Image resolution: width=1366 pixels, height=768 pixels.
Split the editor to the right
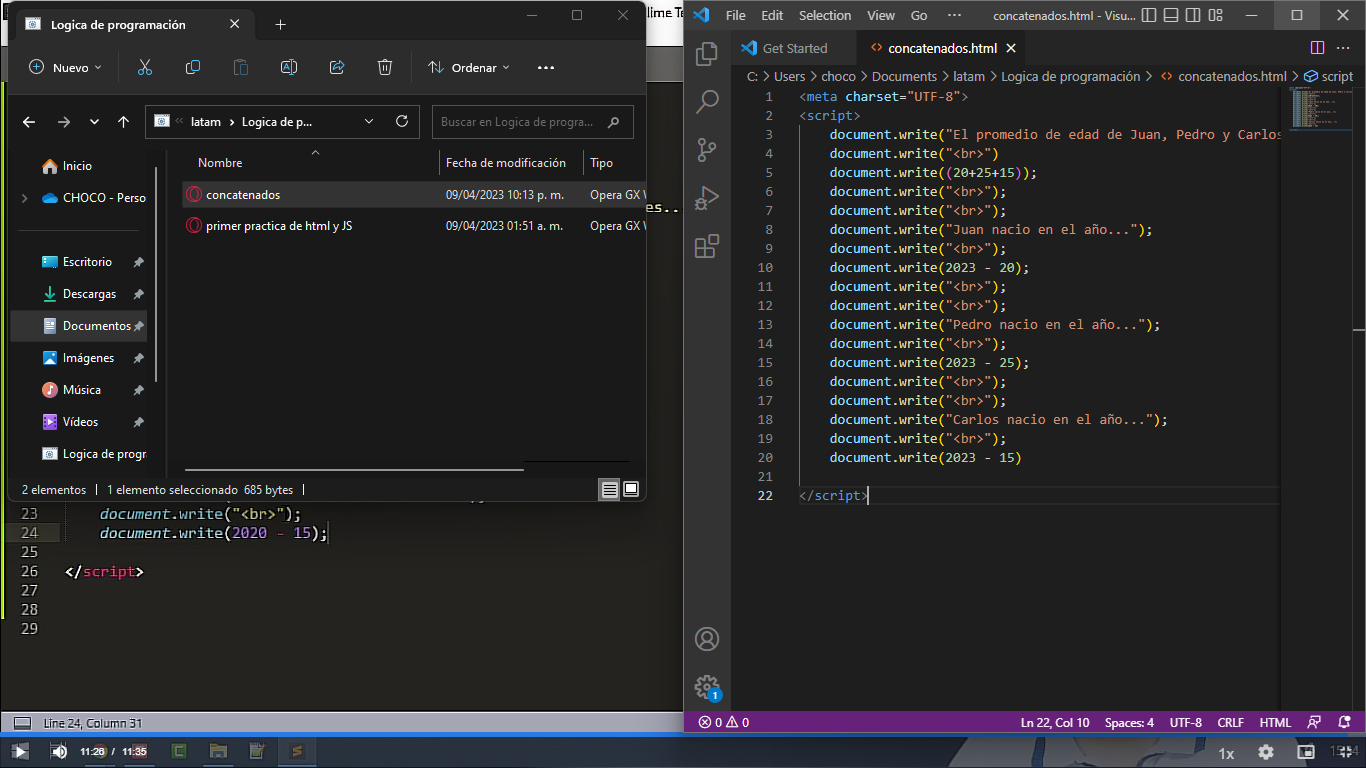click(1317, 48)
